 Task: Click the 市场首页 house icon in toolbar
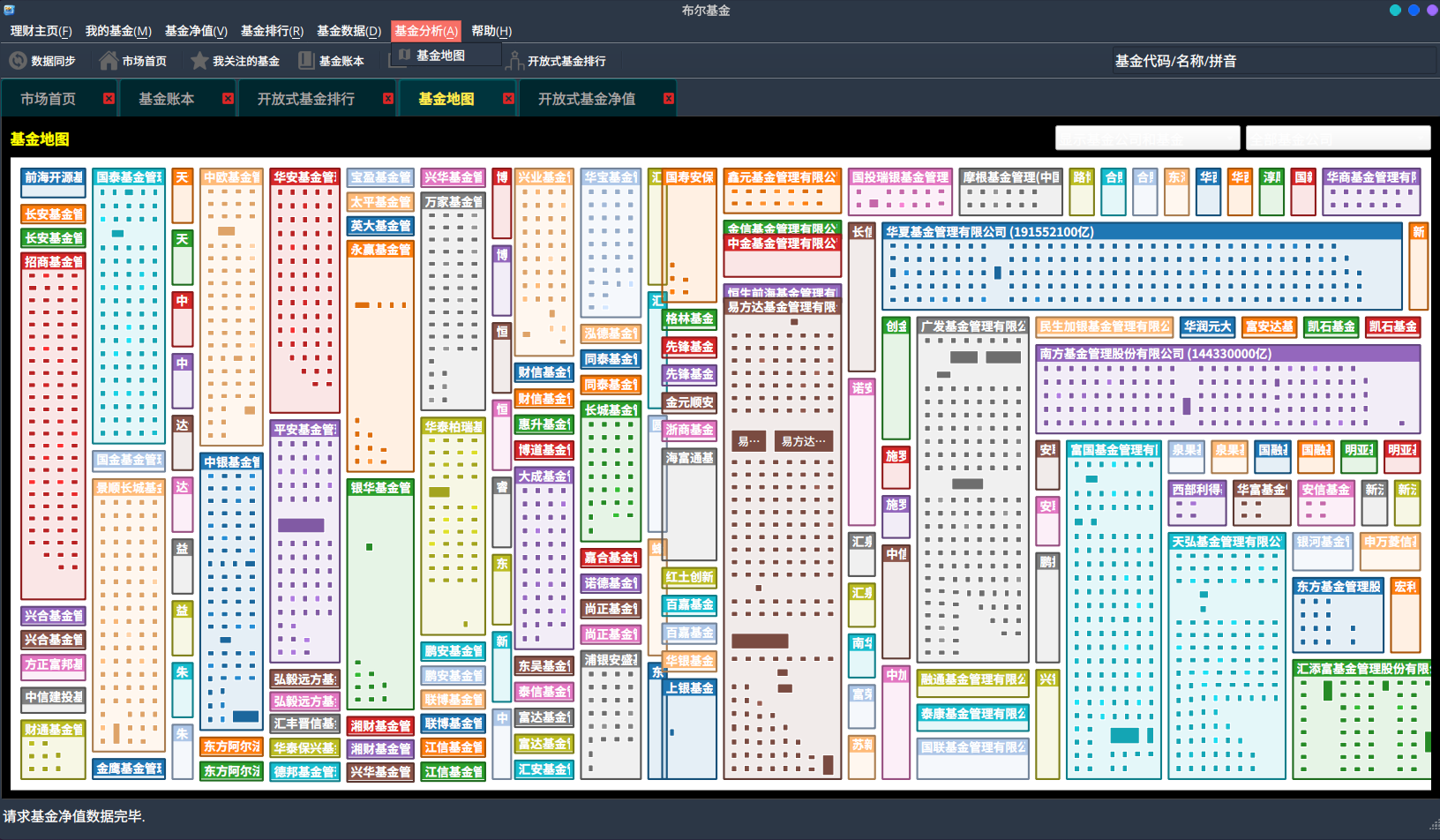coord(109,61)
